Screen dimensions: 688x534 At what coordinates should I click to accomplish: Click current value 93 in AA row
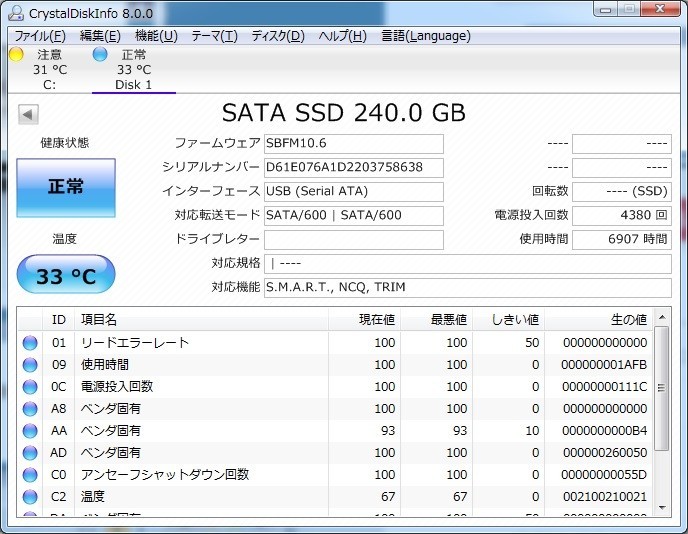click(x=388, y=431)
